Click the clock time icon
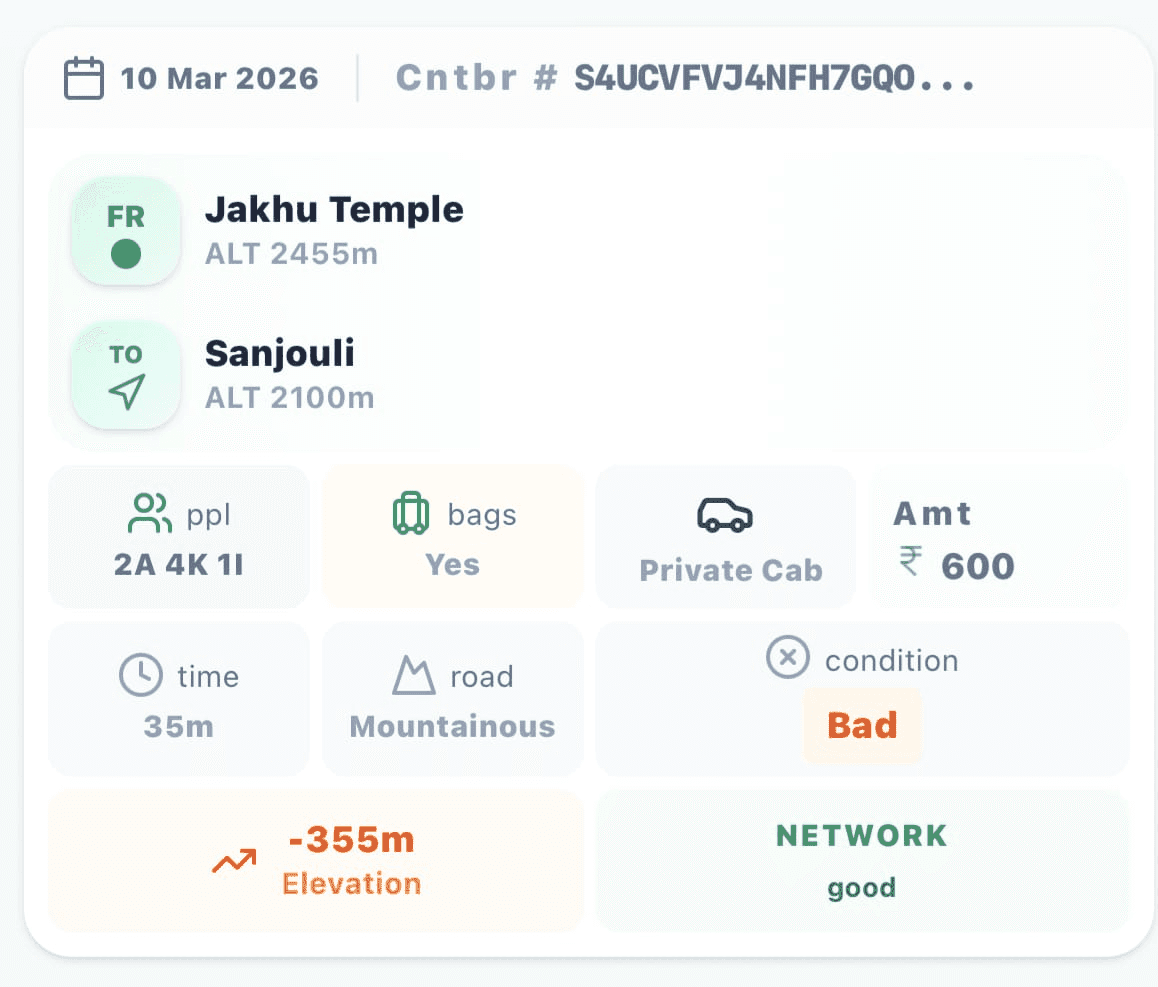Viewport: 1158px width, 987px height. 141,675
